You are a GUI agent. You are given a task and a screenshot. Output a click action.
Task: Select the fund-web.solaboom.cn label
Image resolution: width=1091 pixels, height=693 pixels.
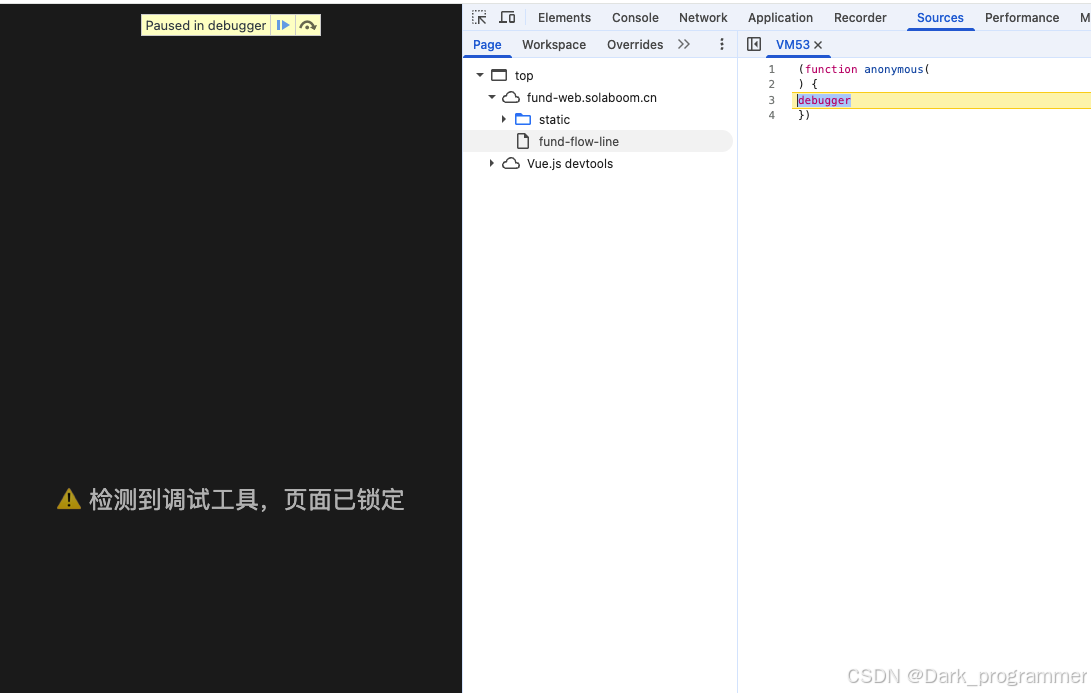coord(591,97)
